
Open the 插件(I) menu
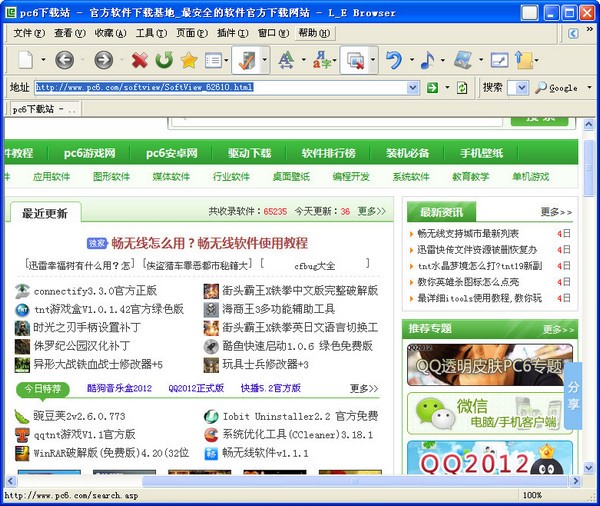(232, 33)
